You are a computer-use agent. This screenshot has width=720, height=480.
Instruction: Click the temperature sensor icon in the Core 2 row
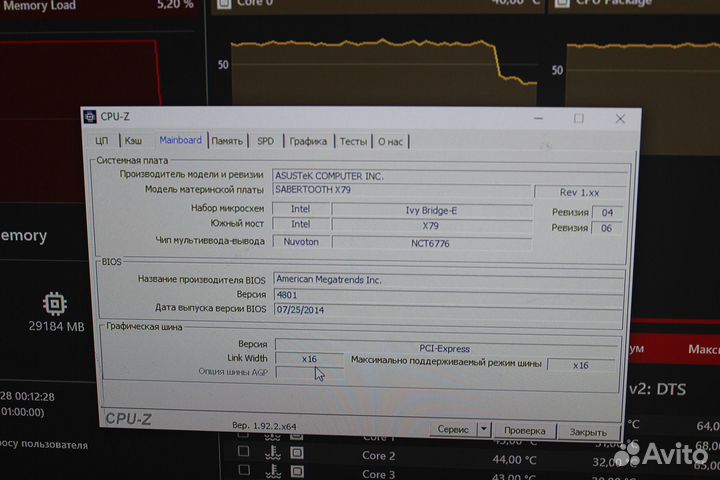273,455
